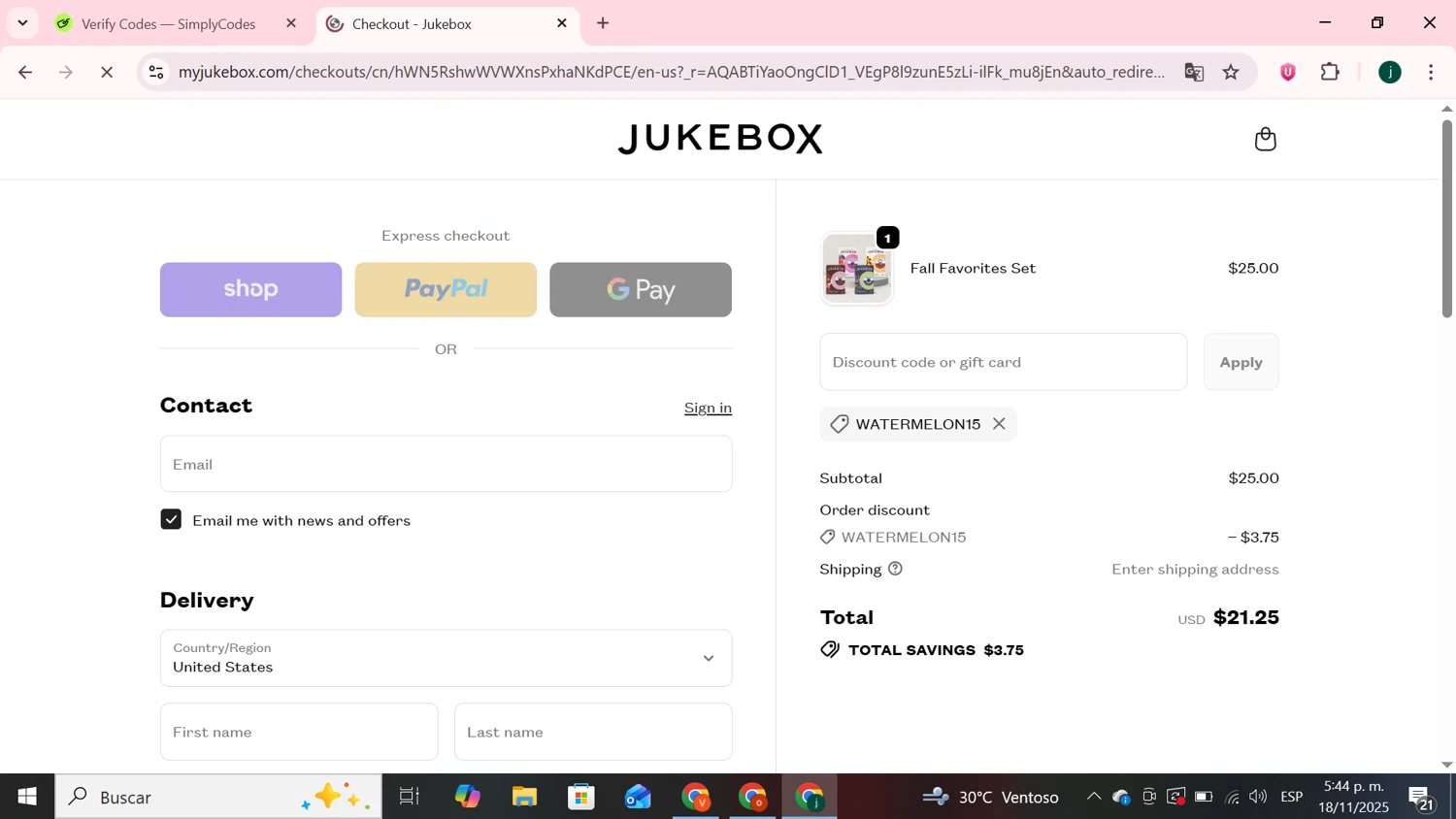Screen dimensions: 1456x819
Task: Pay with Shop Pay express button
Action: [x=250, y=289]
